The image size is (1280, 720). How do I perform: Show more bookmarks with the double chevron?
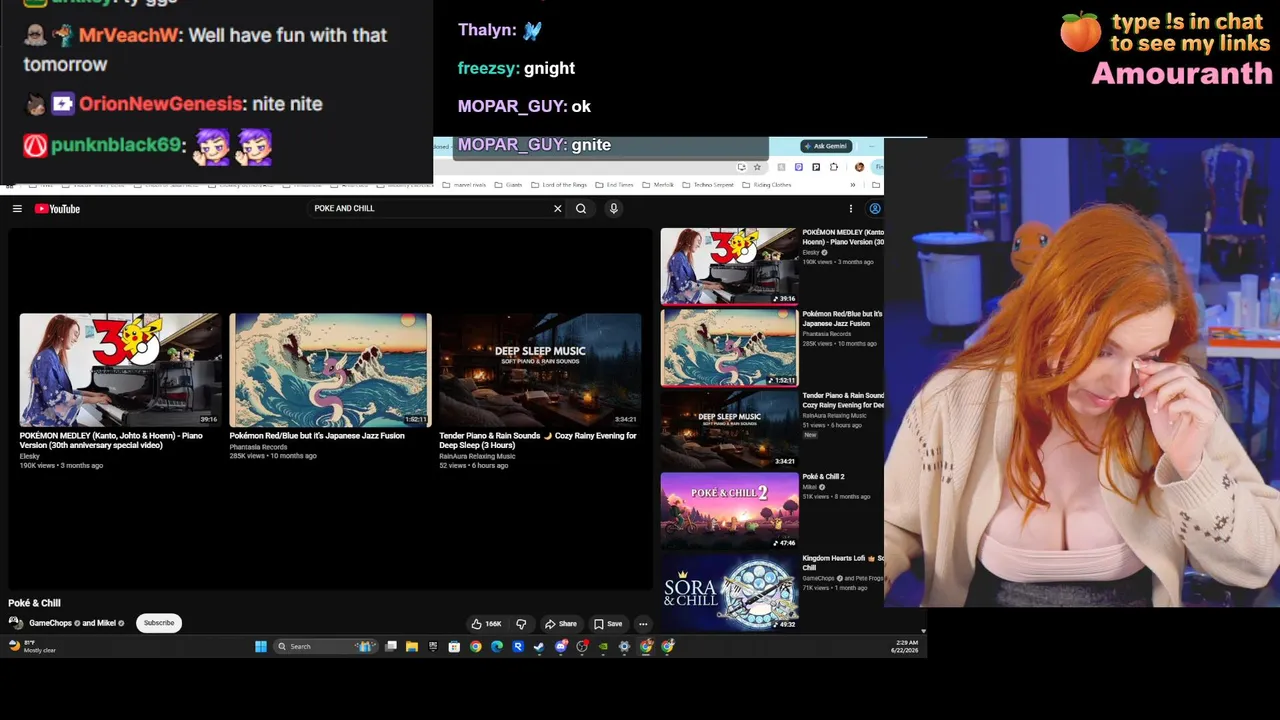853,185
